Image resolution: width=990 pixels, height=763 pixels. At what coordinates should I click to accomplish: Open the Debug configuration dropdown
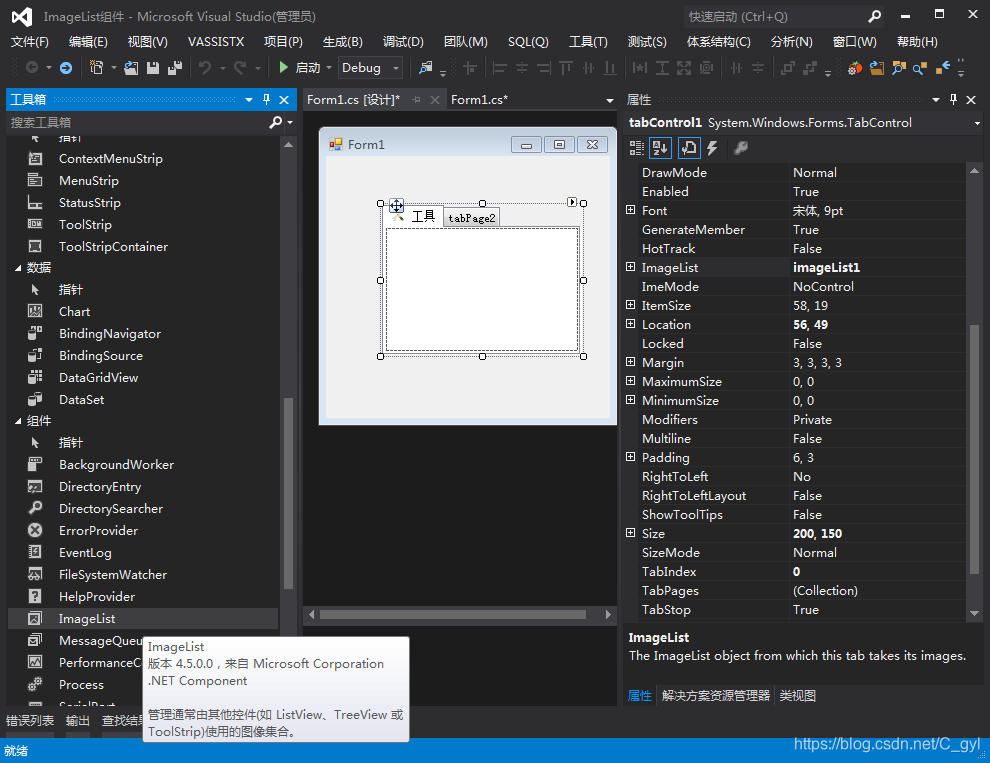click(x=396, y=68)
